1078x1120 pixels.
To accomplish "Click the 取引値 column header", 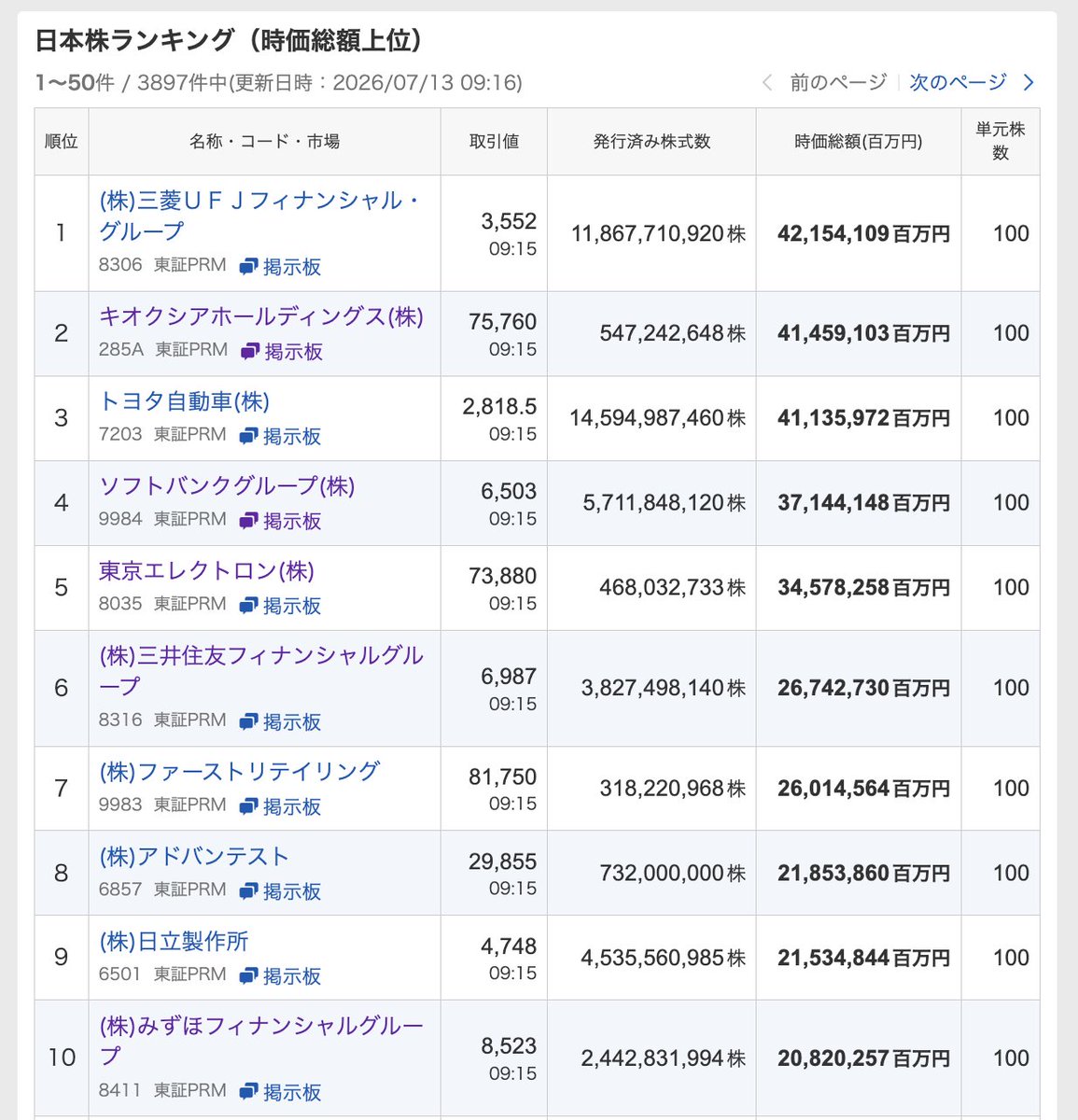I will [x=495, y=142].
